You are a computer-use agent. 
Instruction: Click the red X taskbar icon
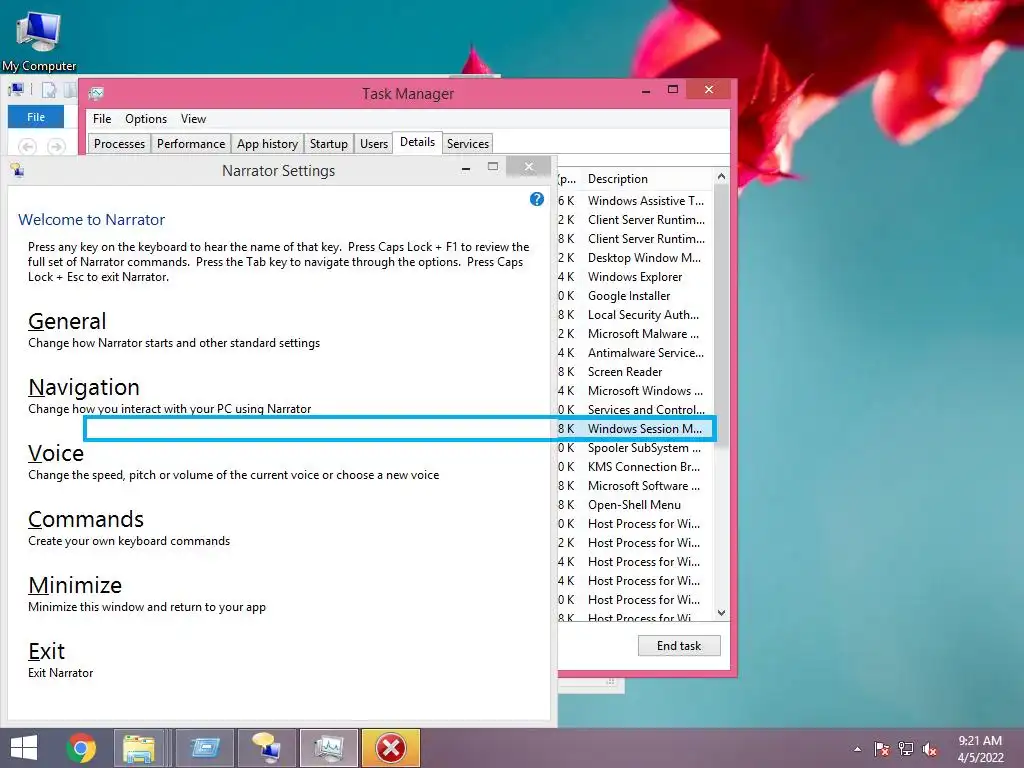[391, 748]
